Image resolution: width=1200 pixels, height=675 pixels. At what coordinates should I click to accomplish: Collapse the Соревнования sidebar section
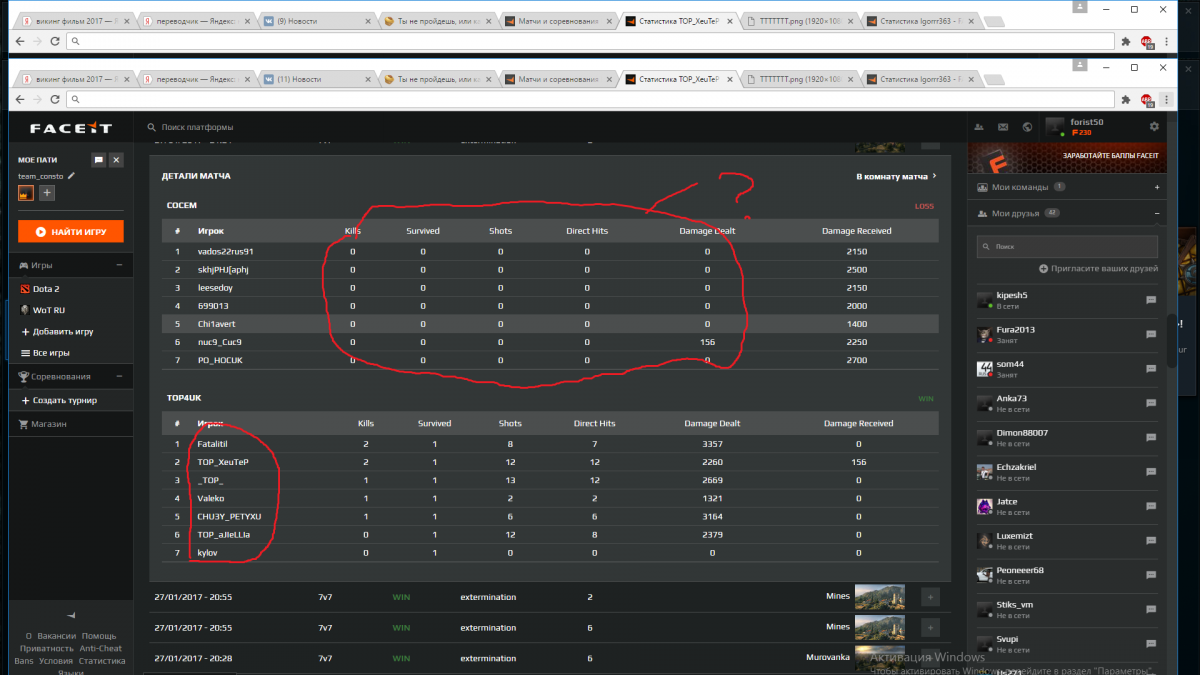point(119,376)
